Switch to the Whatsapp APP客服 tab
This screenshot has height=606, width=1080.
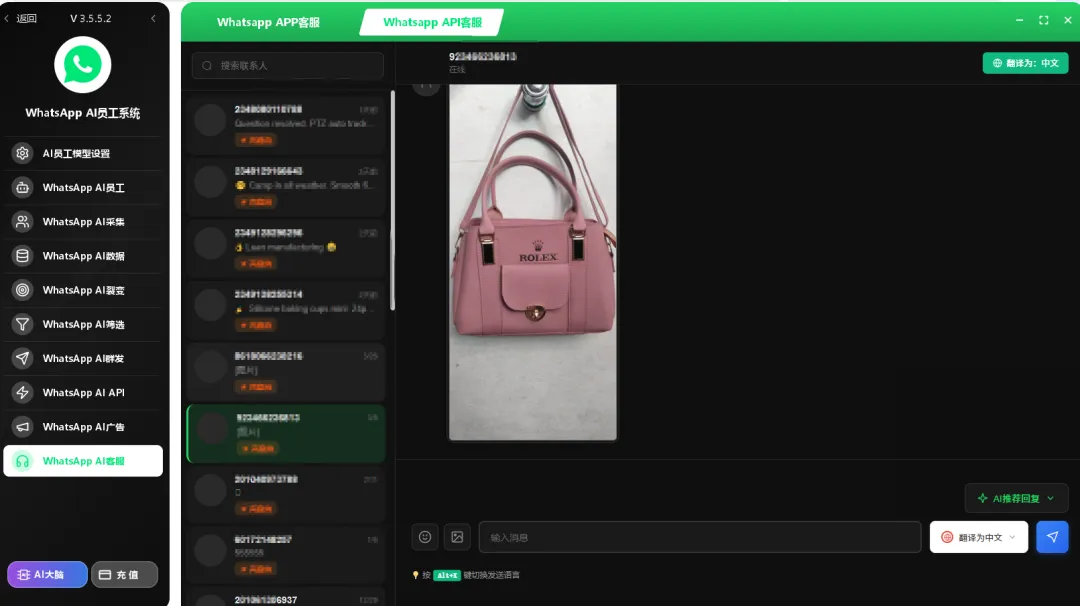tap(268, 22)
